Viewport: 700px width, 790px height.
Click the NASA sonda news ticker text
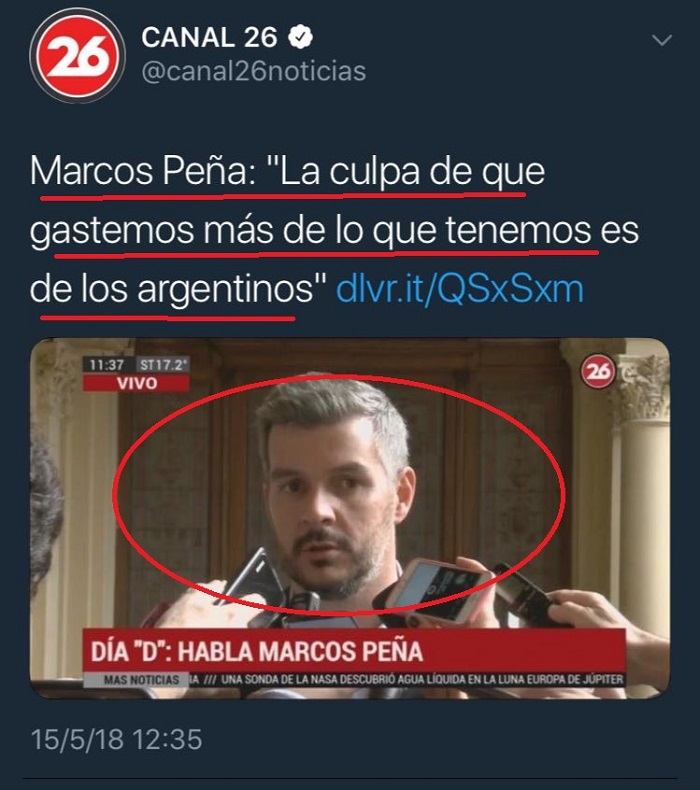click(x=422, y=679)
